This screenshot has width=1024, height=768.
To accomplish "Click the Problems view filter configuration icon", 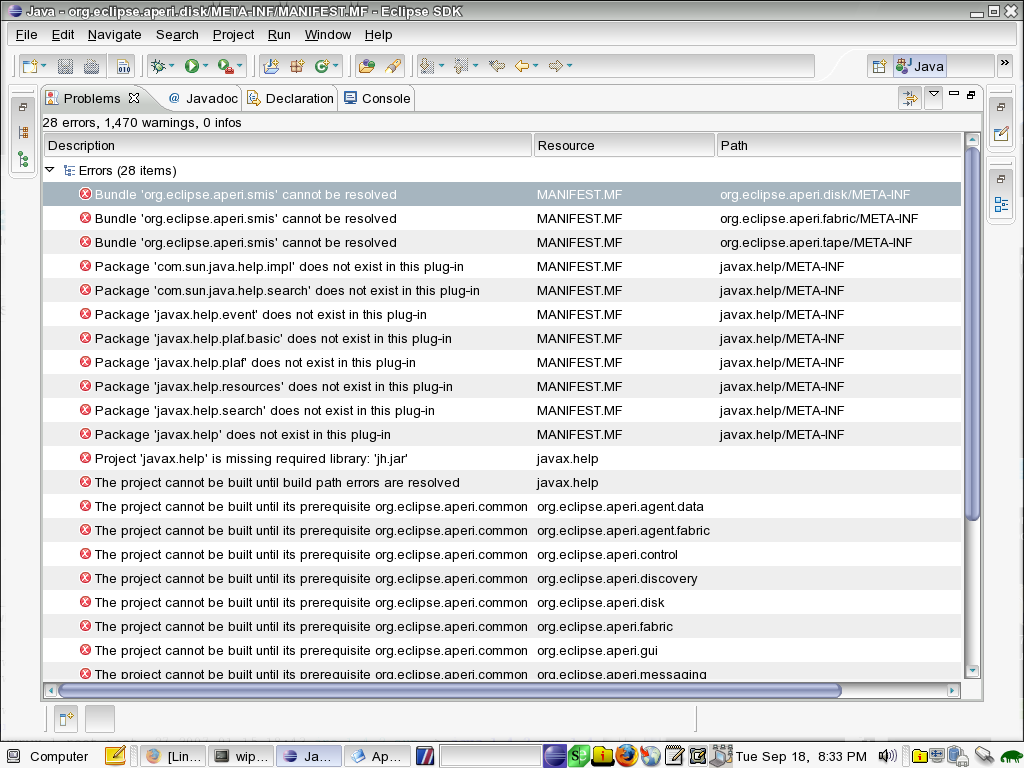I will (910, 99).
